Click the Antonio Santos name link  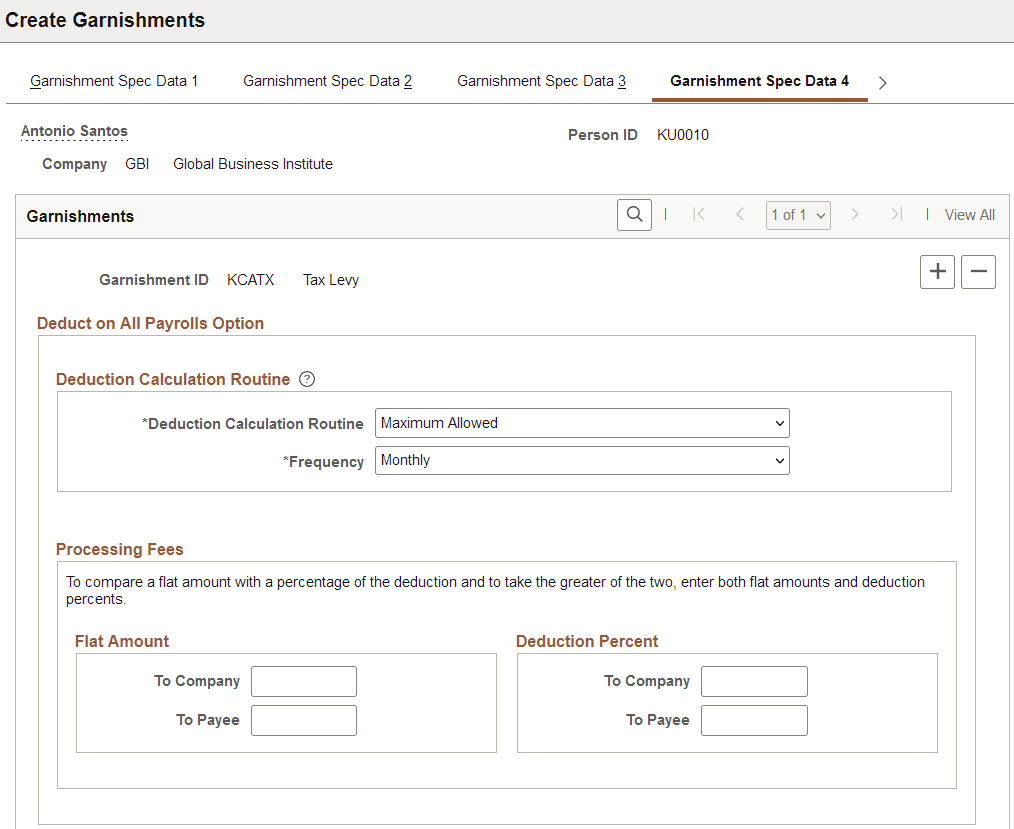[x=73, y=131]
